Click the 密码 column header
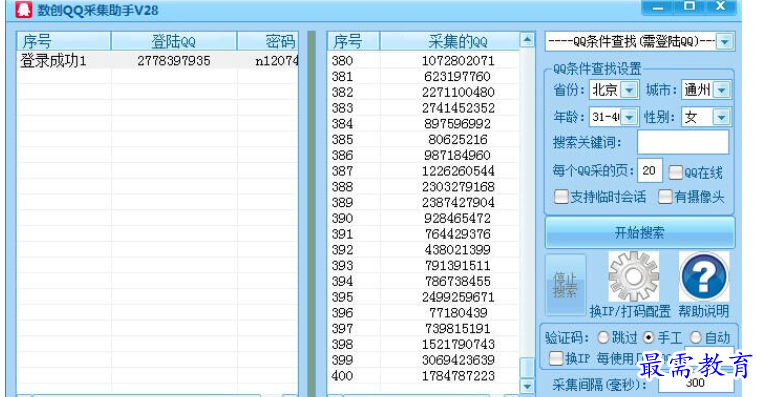Screen dimensions: 761x397 click(268, 42)
